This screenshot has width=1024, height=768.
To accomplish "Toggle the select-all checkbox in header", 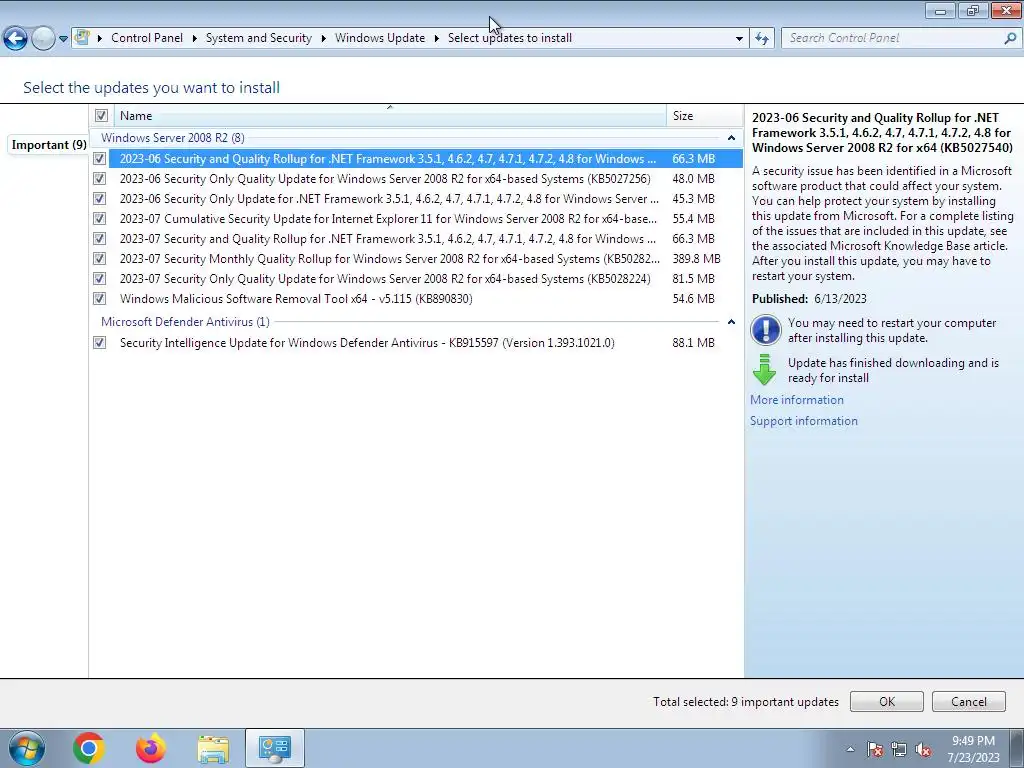I will [x=101, y=116].
